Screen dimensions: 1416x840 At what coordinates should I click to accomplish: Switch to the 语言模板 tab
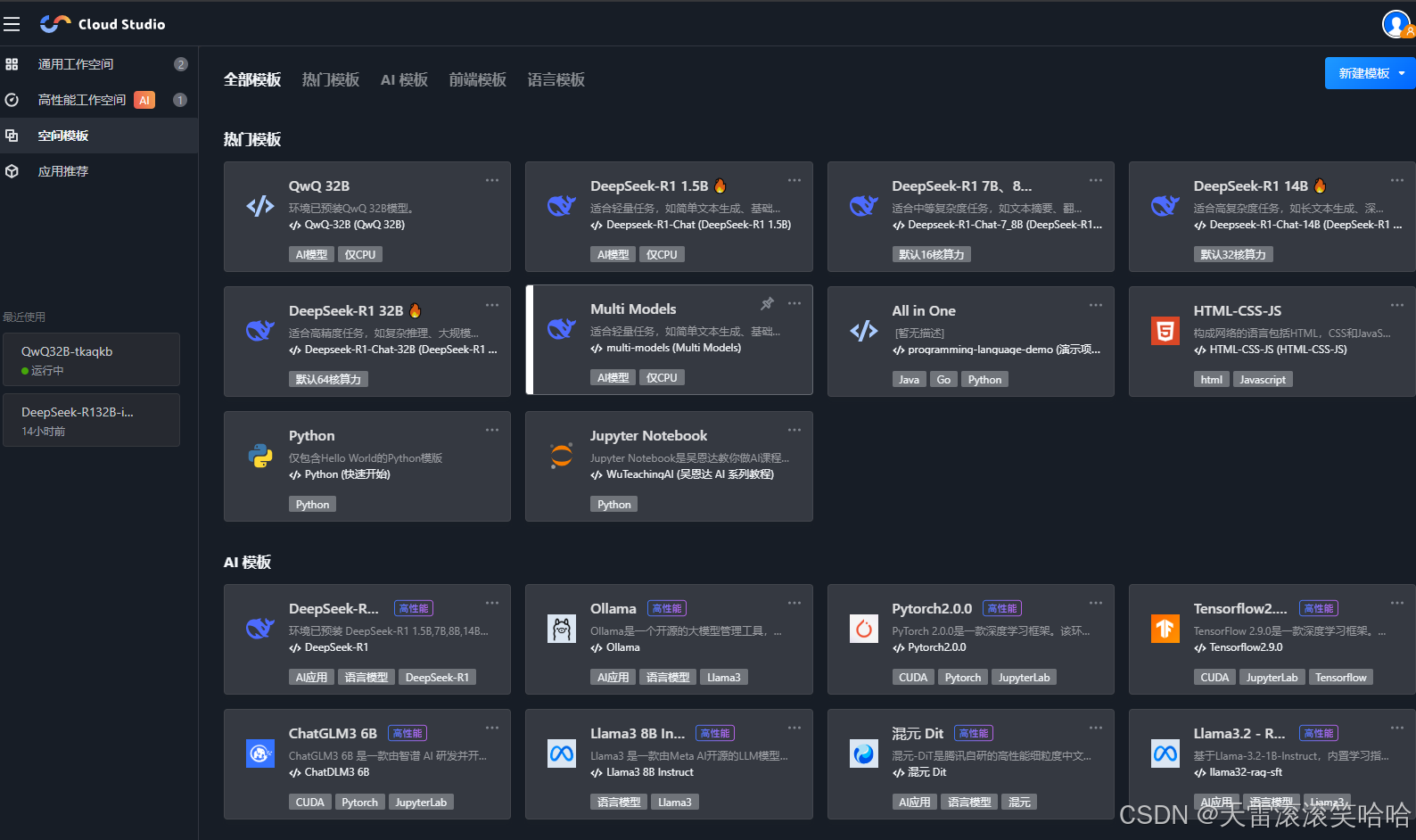pyautogui.click(x=556, y=80)
